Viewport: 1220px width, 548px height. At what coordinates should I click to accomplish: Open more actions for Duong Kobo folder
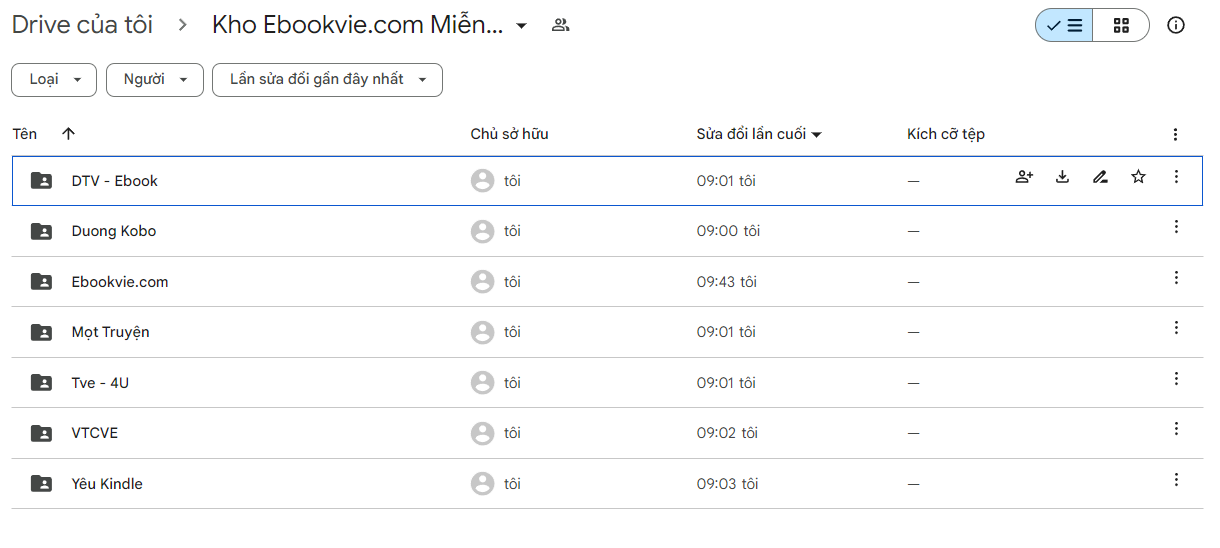click(1176, 228)
